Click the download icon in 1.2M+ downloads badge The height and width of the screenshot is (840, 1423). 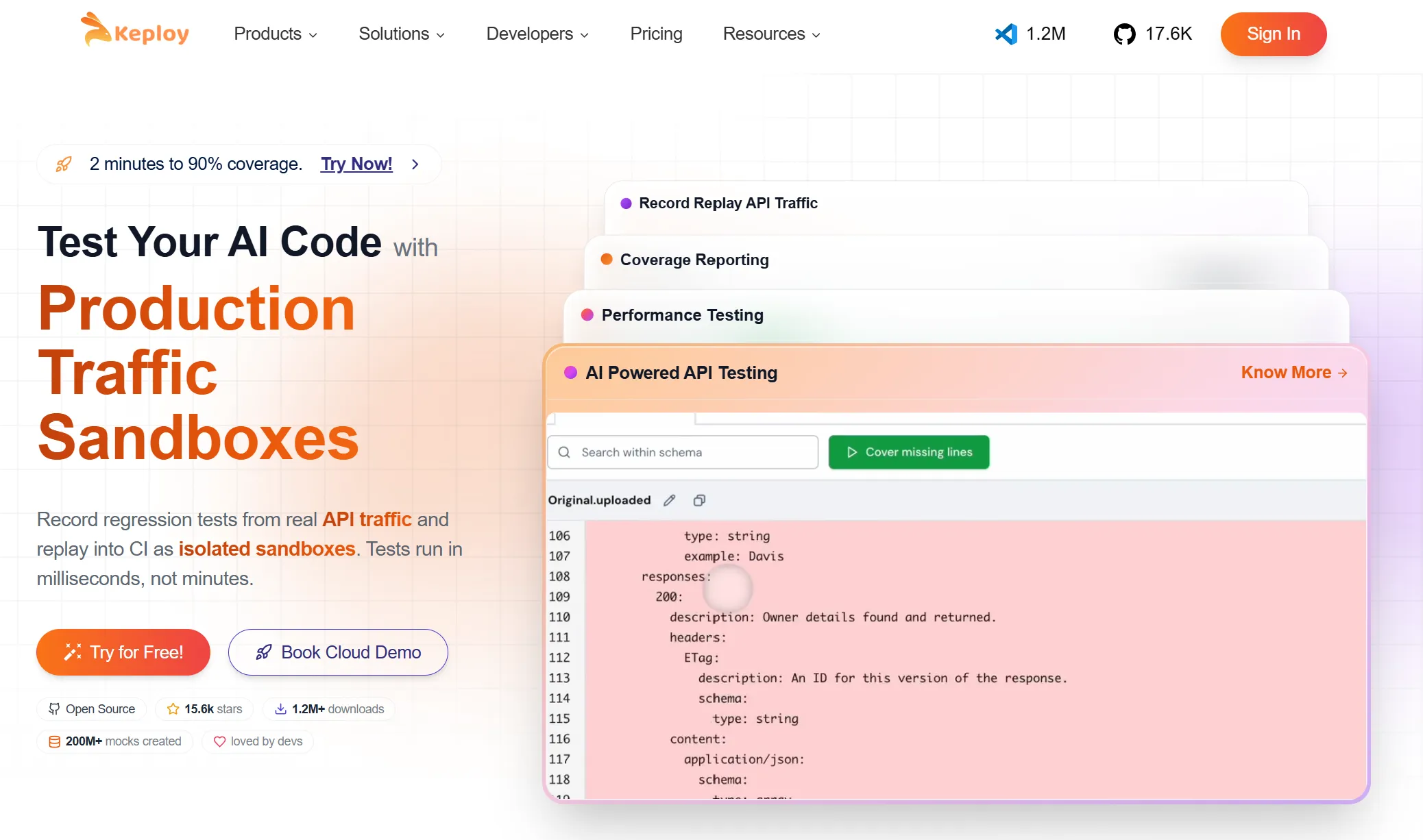point(280,709)
